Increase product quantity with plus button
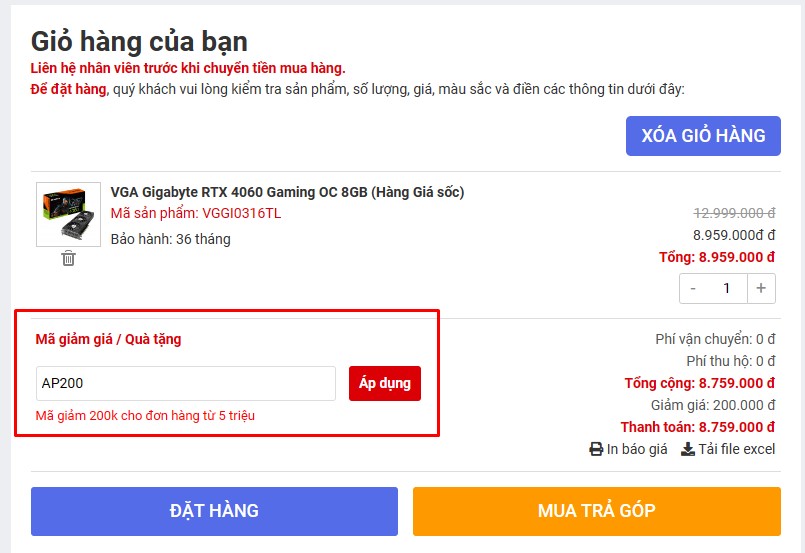This screenshot has width=805, height=553. [x=761, y=289]
